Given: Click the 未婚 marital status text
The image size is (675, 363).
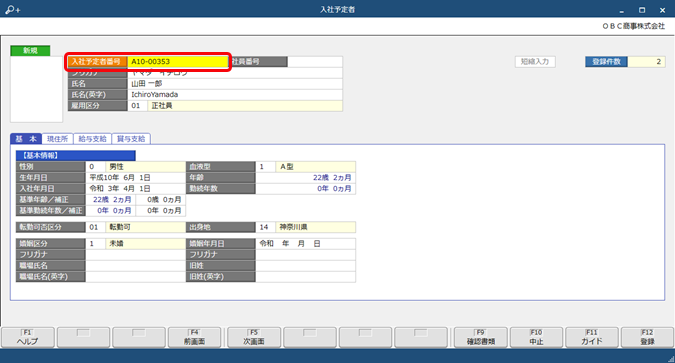Looking at the screenshot, I should click(116, 244).
